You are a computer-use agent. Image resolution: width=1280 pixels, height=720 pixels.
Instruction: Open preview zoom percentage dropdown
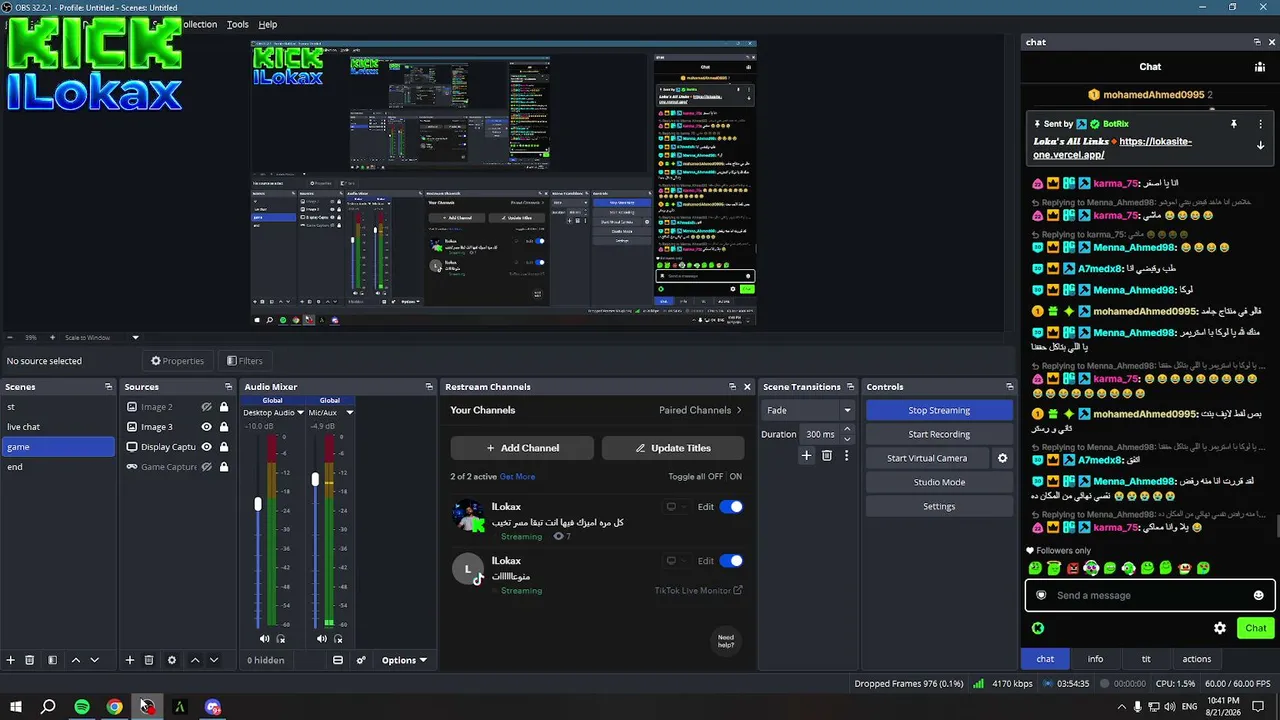[x=136, y=337]
